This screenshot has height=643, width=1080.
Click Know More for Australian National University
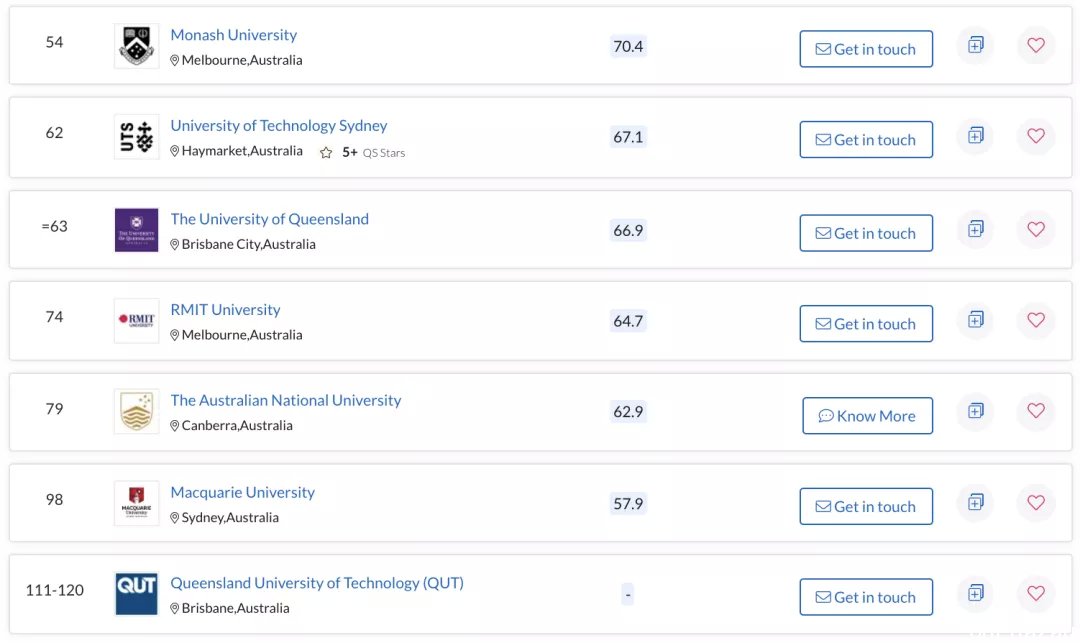[x=867, y=416]
